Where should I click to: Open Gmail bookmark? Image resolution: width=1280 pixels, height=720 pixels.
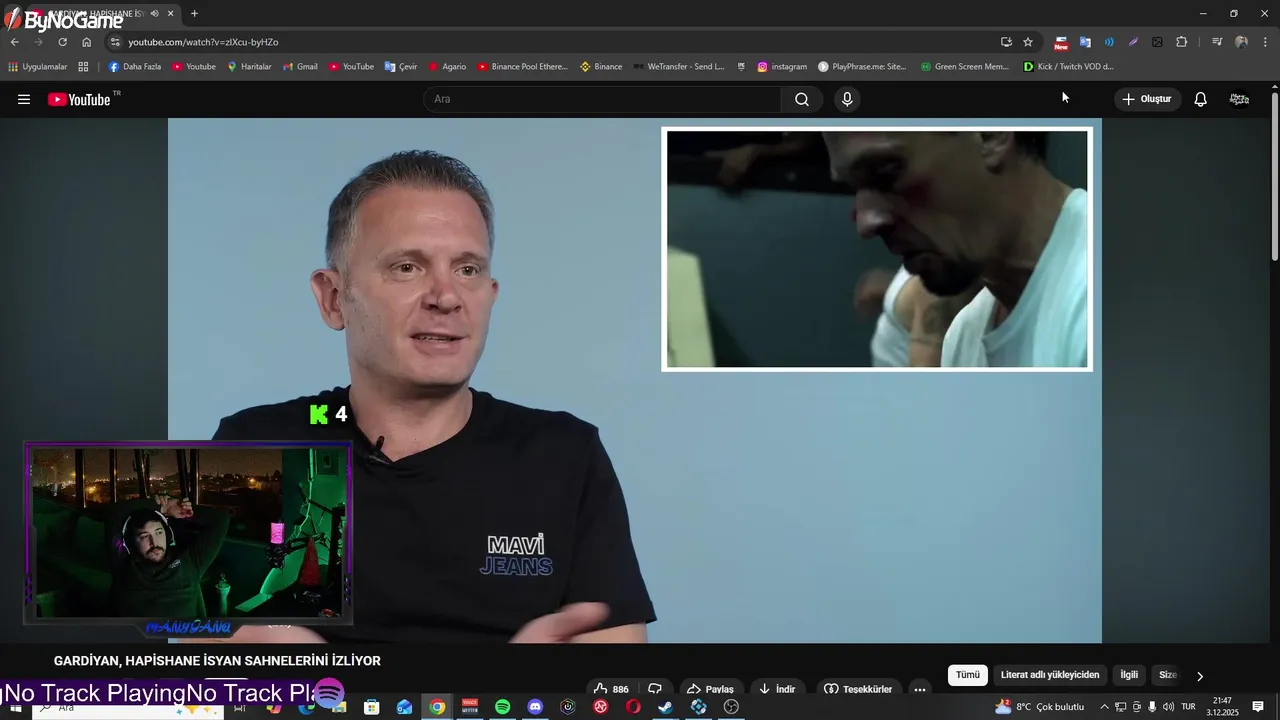(300, 67)
